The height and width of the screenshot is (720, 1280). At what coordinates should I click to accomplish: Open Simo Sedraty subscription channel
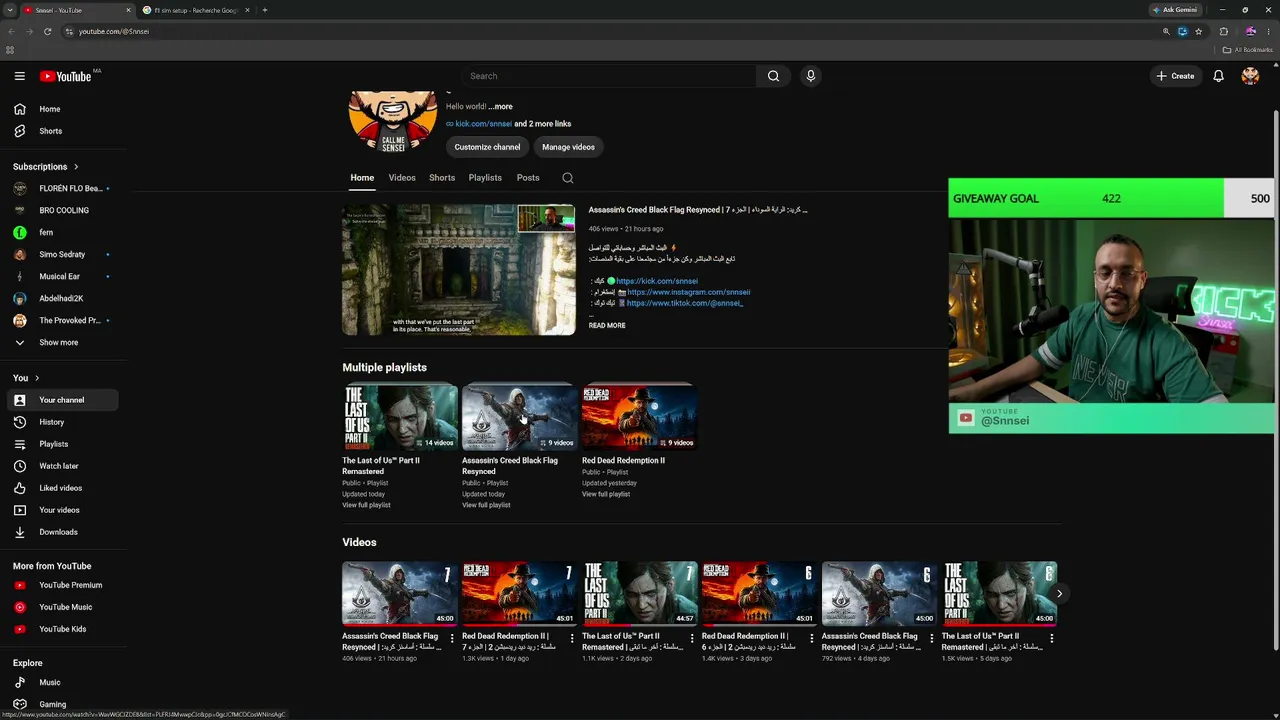62,254
